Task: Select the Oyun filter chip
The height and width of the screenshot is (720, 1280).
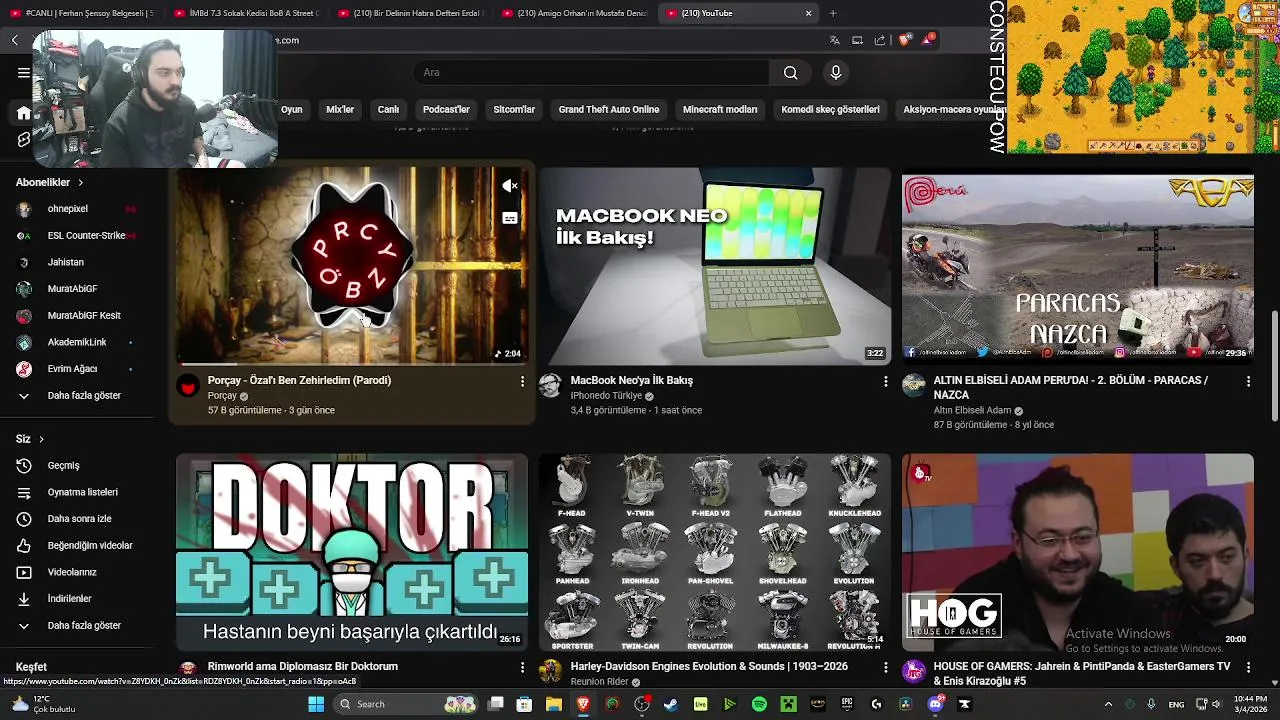Action: 292,109
